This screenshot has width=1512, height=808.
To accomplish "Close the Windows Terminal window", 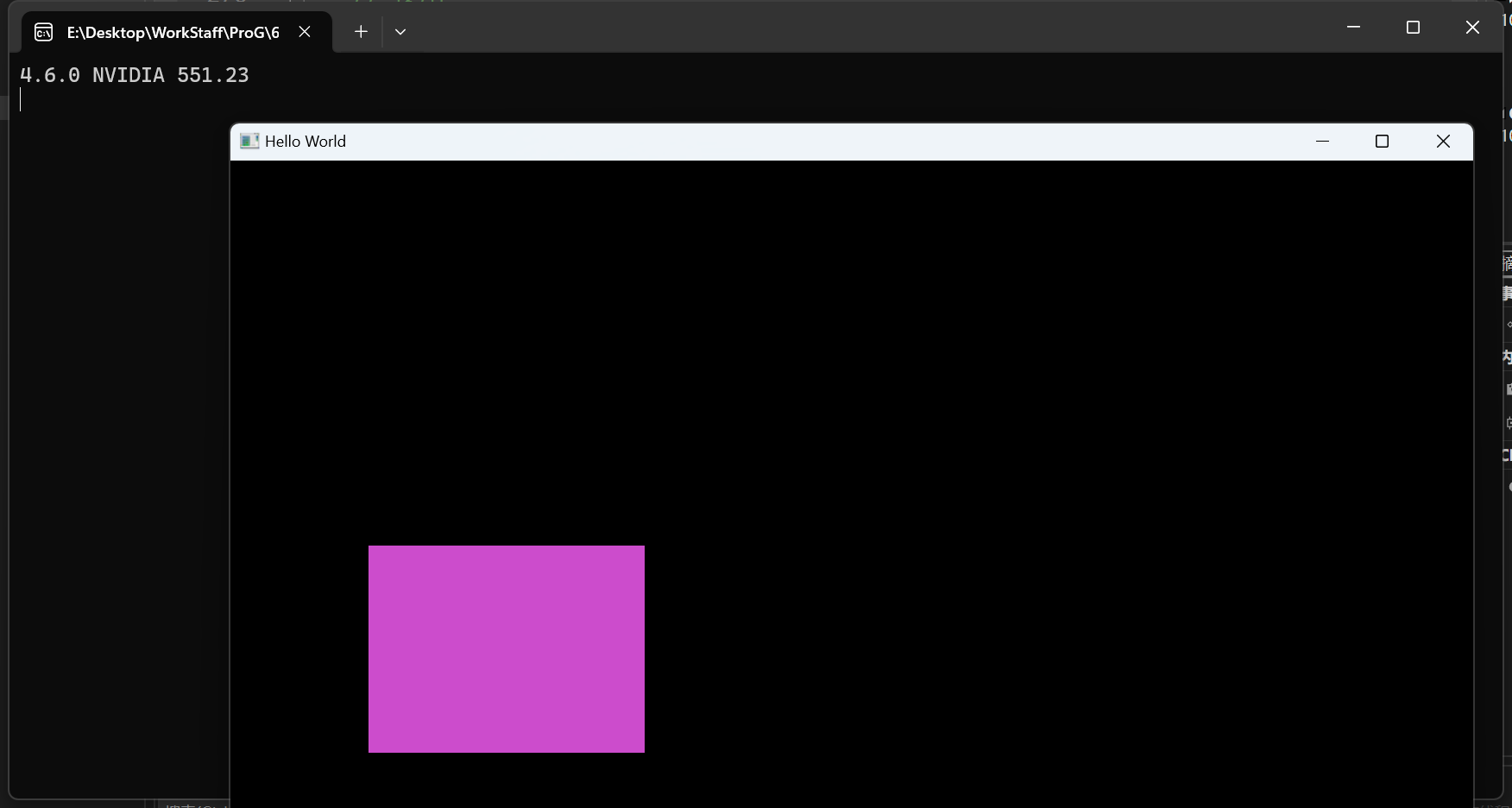I will 1471,27.
